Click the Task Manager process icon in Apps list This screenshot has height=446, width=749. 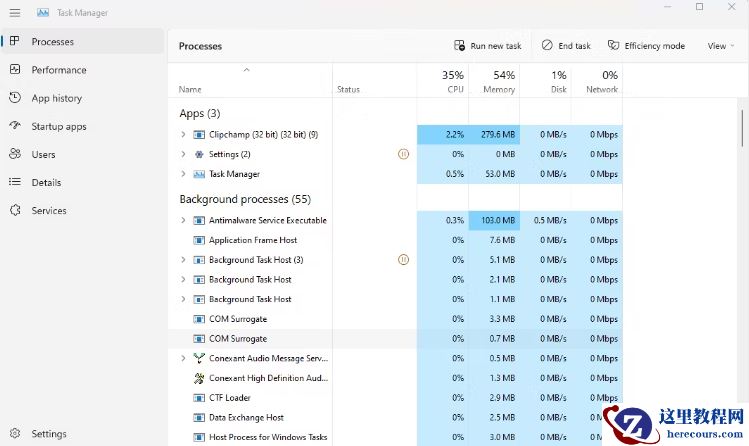pos(199,174)
